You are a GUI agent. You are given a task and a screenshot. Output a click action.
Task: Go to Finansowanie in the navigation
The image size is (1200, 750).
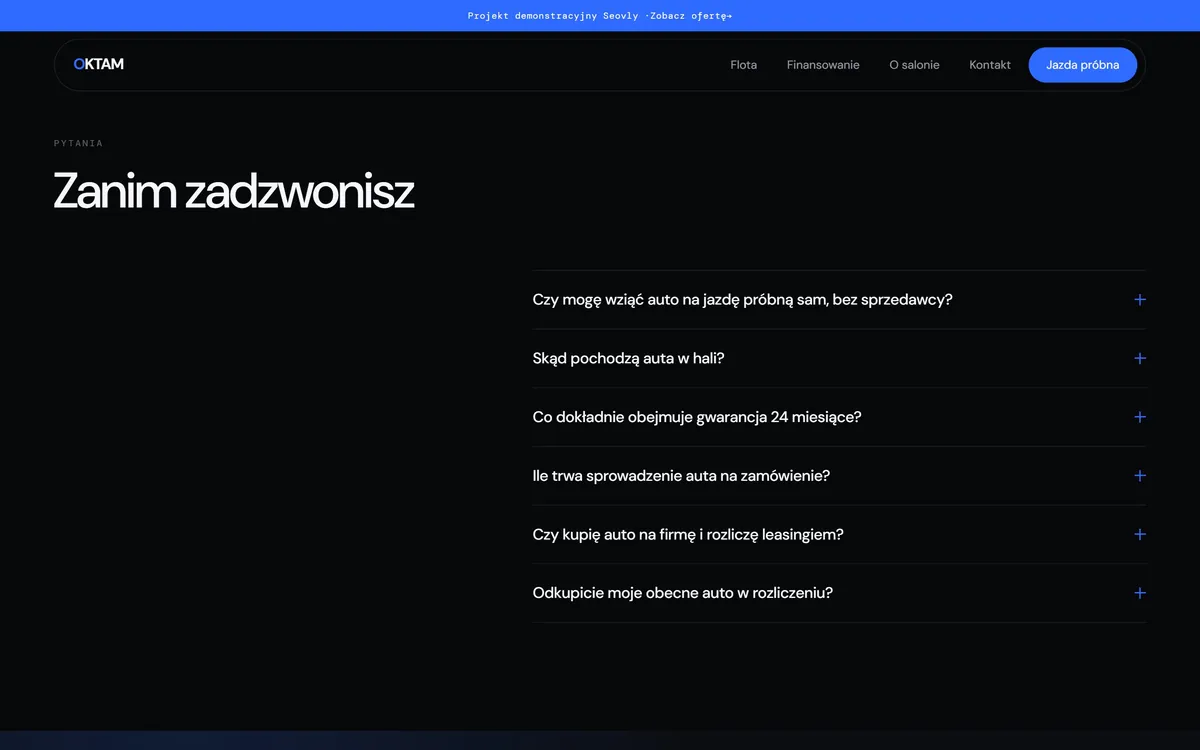click(823, 65)
